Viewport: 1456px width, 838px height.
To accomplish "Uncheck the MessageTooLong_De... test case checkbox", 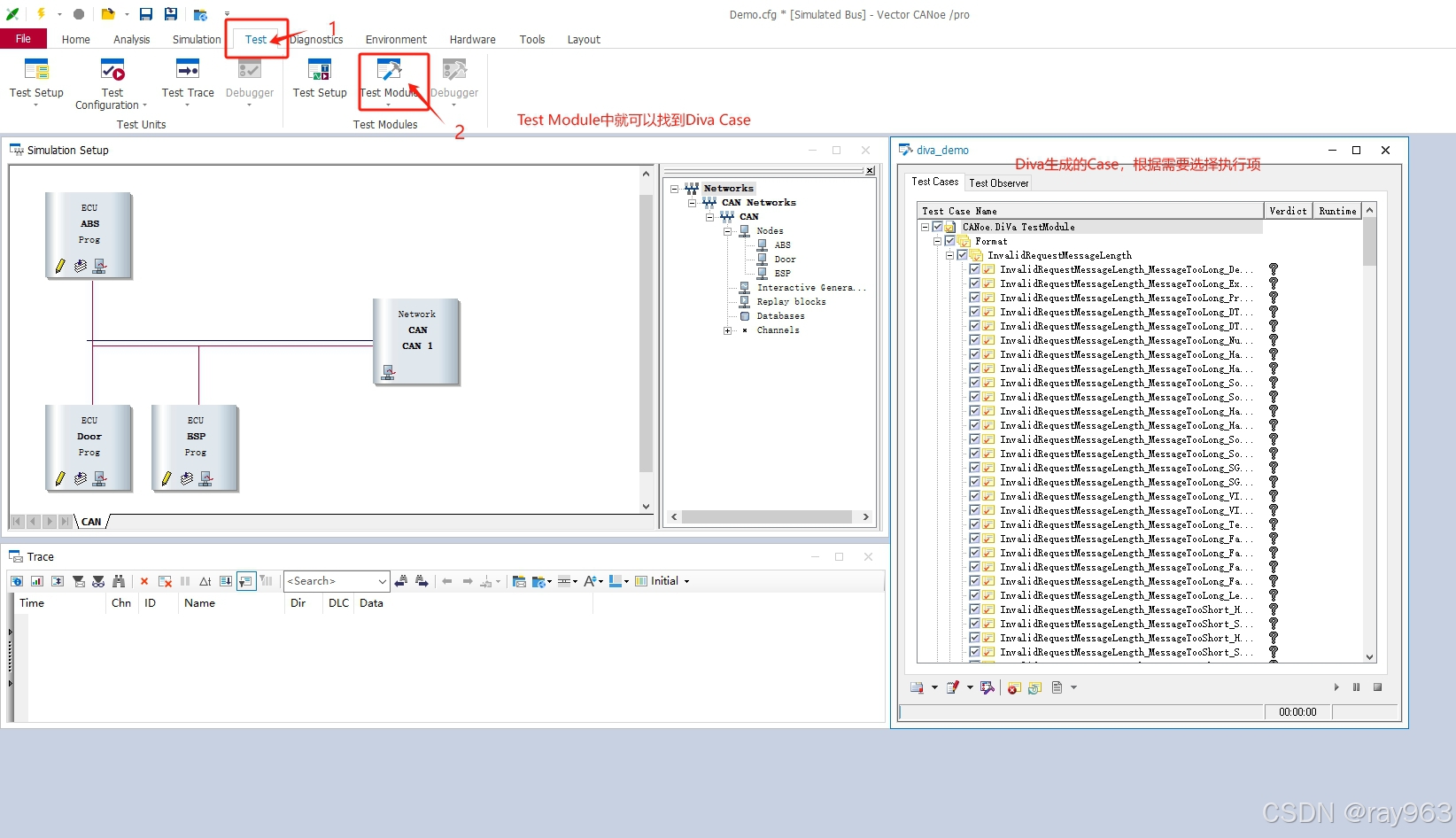I will (975, 269).
